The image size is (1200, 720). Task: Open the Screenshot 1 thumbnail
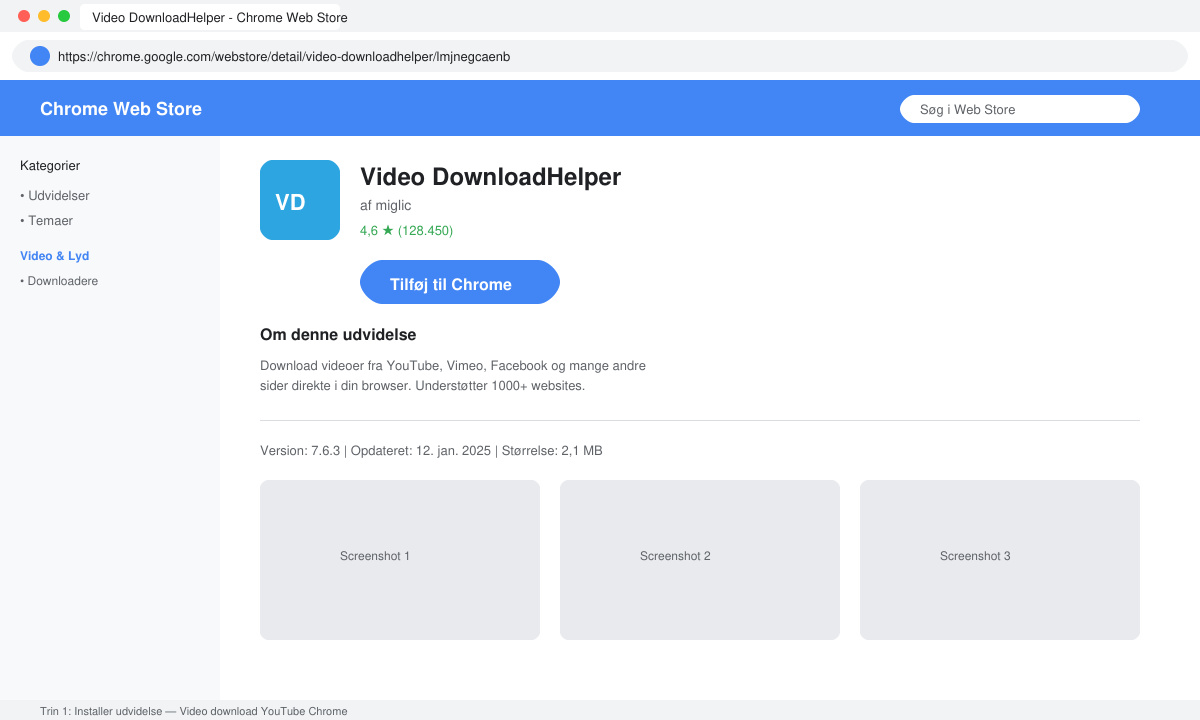pyautogui.click(x=400, y=560)
